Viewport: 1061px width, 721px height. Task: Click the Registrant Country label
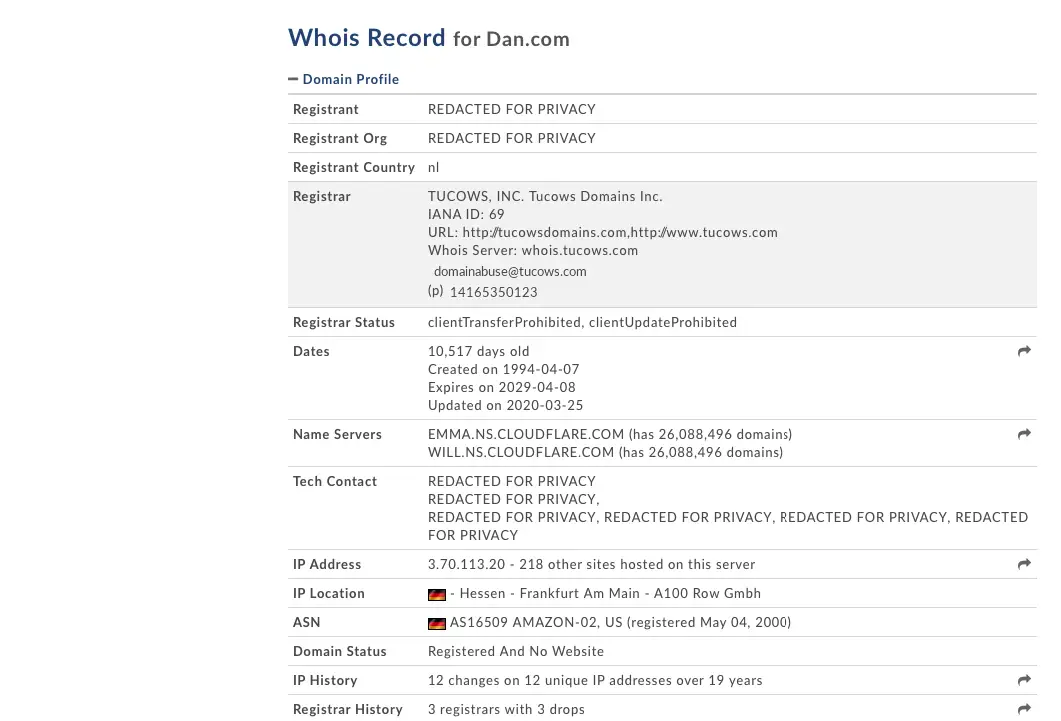354,167
